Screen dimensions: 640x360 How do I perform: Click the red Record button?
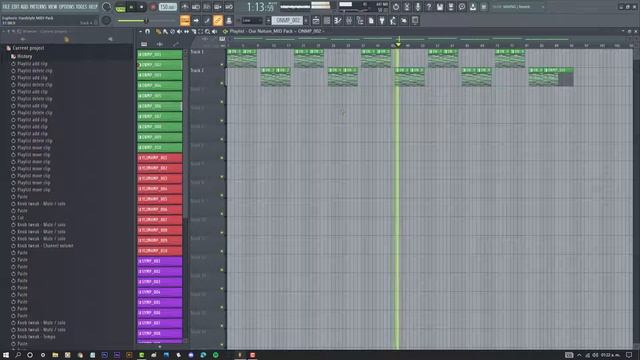click(153, 7)
